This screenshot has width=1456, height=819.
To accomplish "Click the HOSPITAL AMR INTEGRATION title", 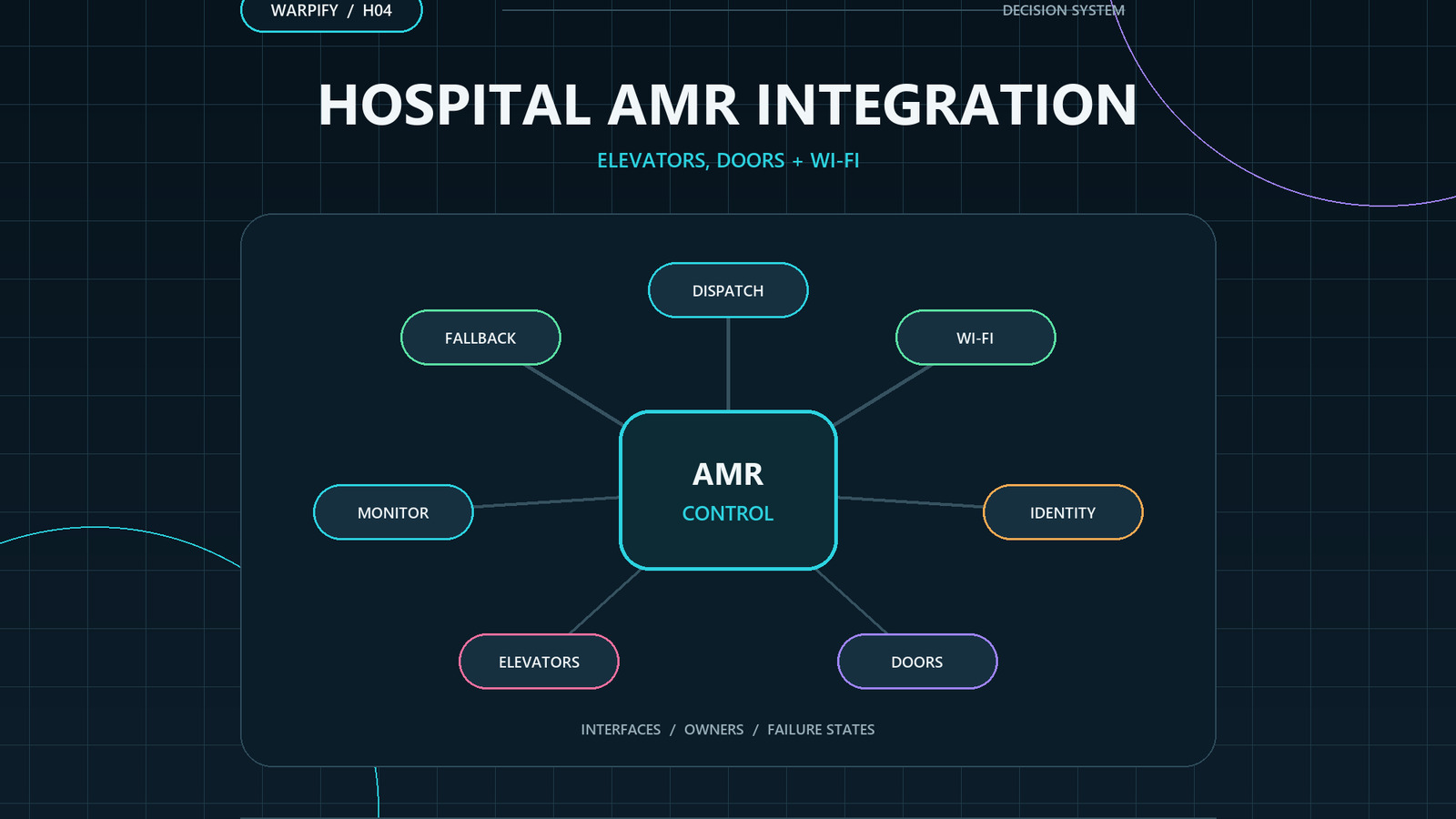I will click(x=728, y=105).
